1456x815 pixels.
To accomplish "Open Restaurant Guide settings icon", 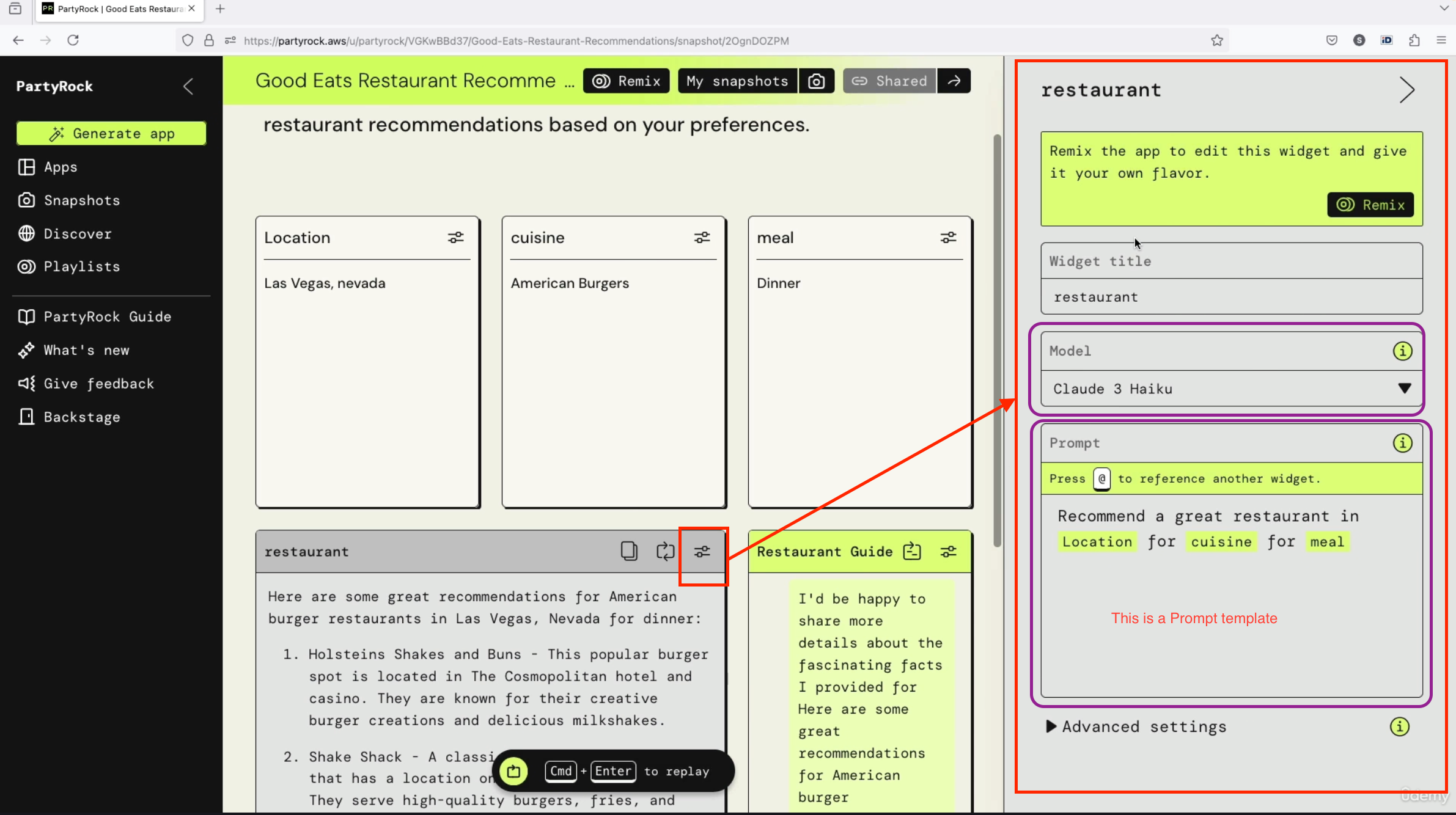I will tap(948, 552).
